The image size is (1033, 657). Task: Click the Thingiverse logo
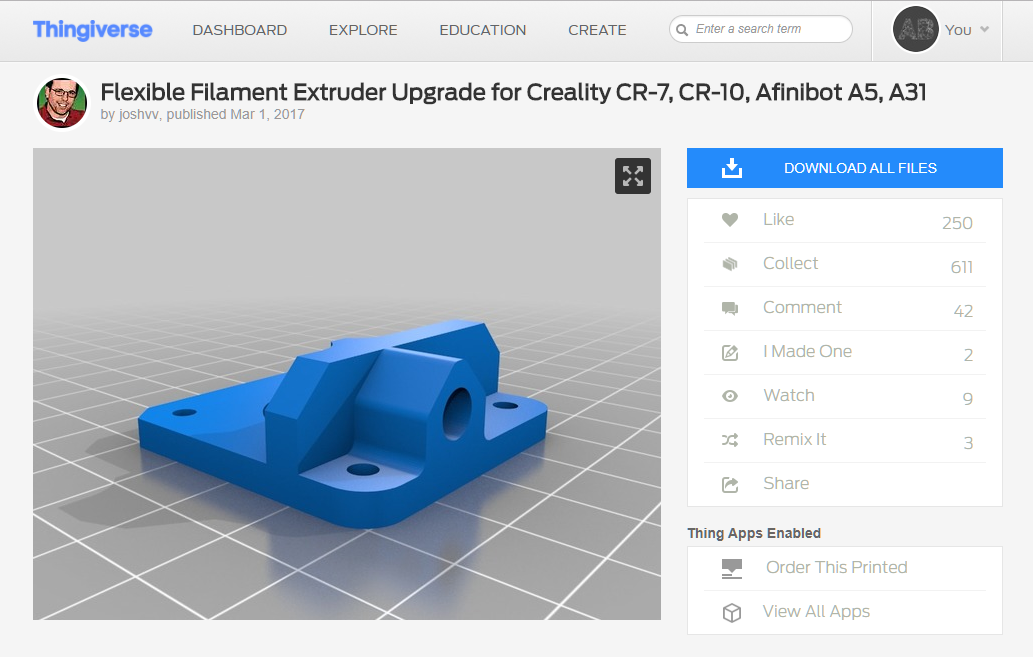click(92, 29)
